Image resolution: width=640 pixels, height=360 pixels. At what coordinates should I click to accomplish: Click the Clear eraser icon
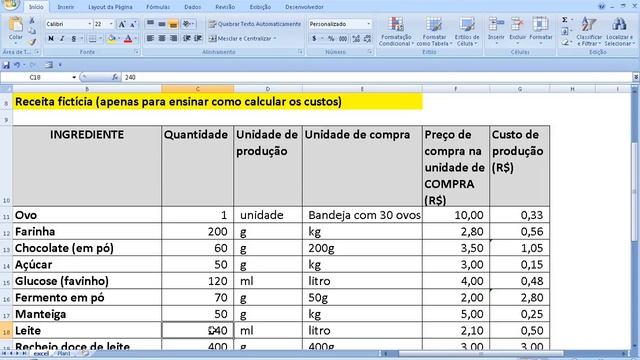[565, 42]
